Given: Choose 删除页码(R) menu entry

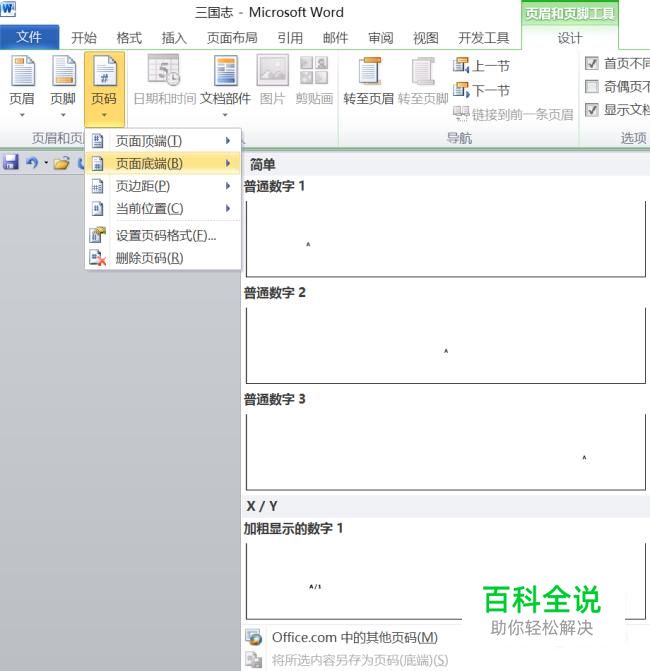Looking at the screenshot, I should click(163, 258).
